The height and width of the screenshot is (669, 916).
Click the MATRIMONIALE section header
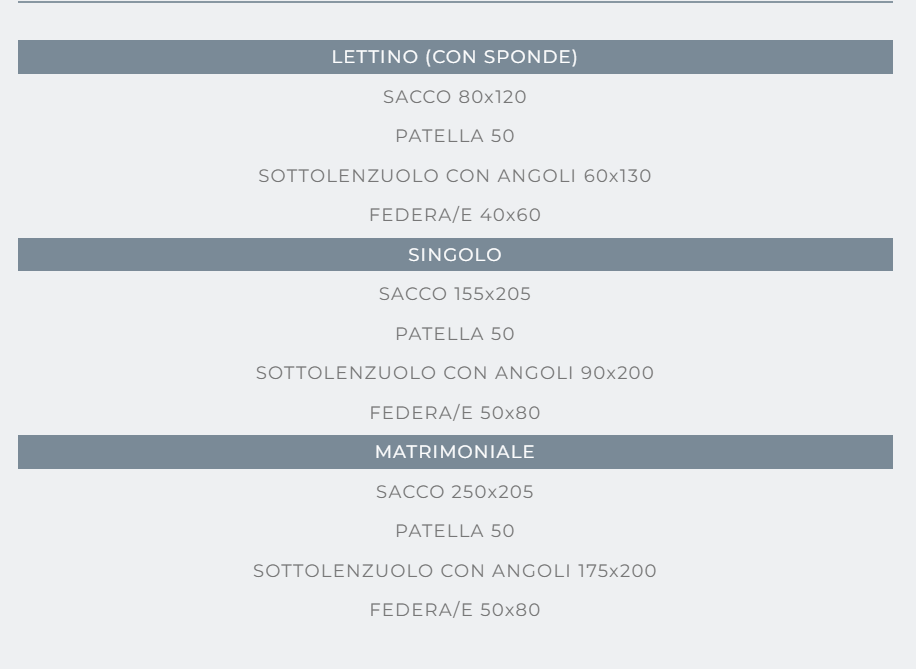coord(455,452)
